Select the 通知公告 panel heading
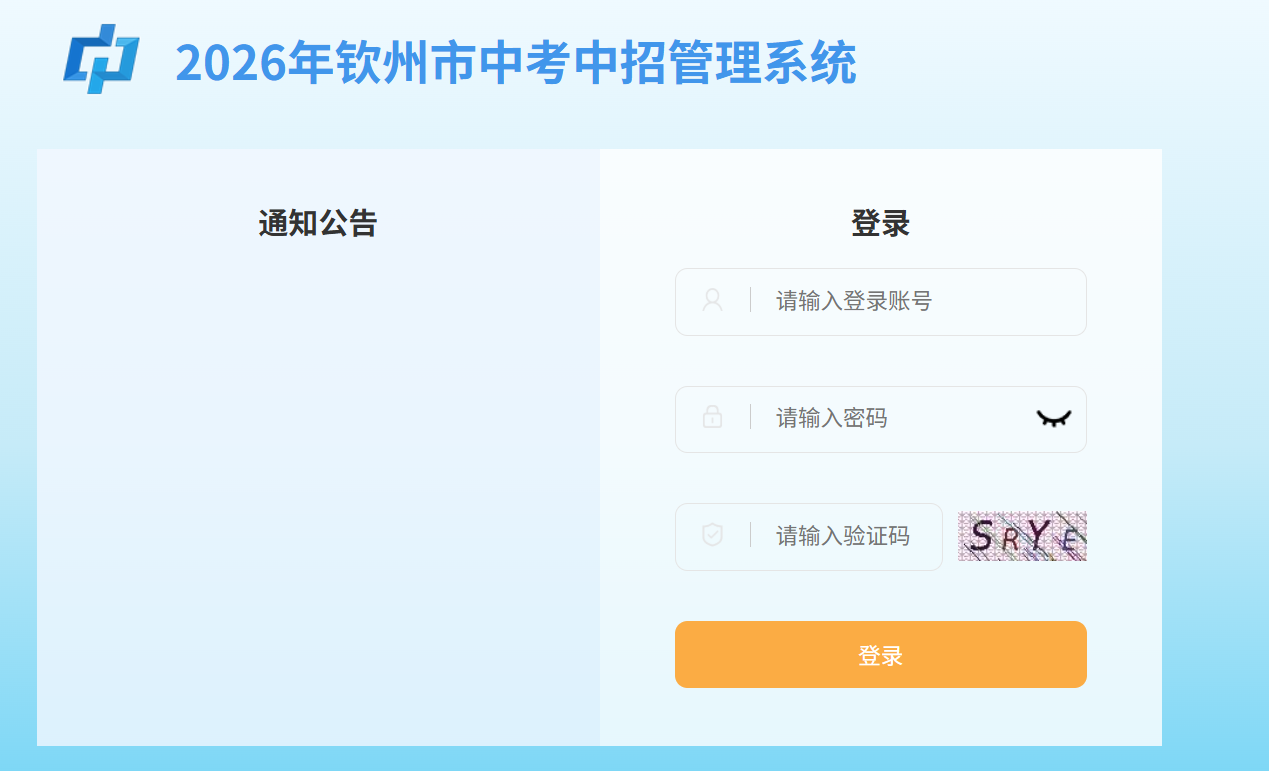Screen dimensions: 1269x771 318,223
